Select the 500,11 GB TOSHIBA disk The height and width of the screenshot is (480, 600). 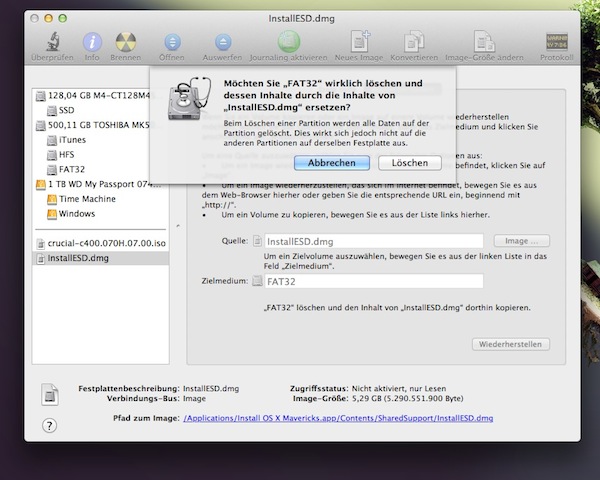99,125
